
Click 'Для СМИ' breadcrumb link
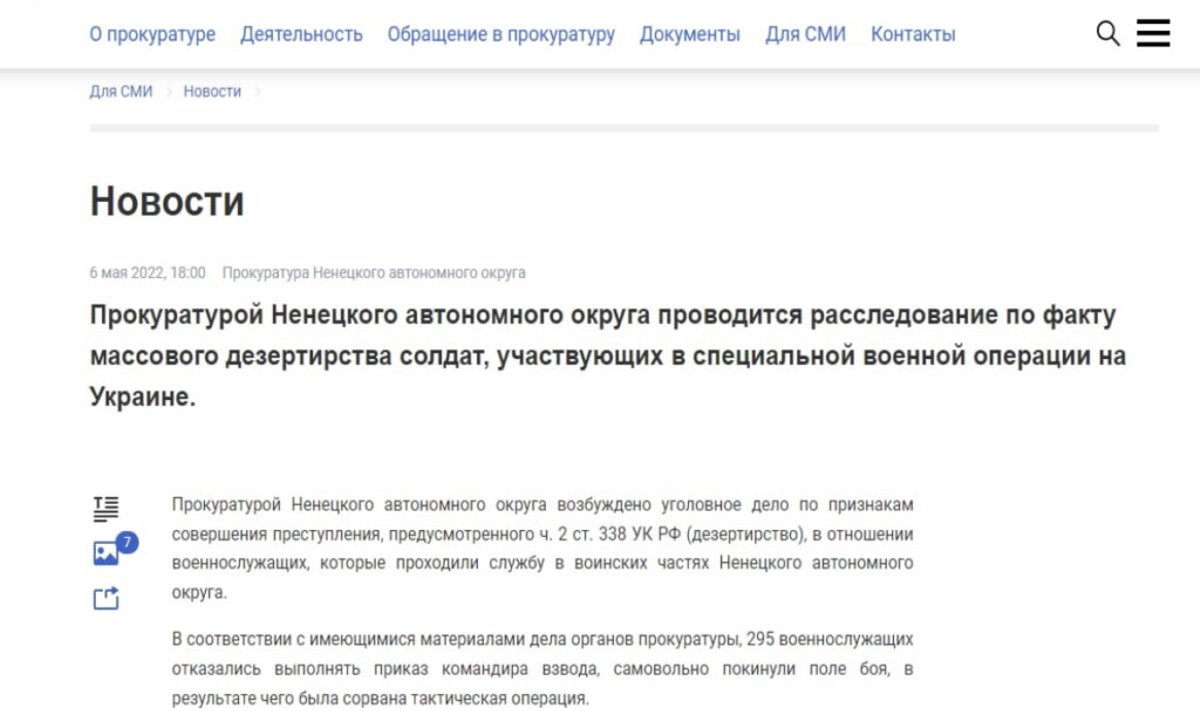point(121,91)
